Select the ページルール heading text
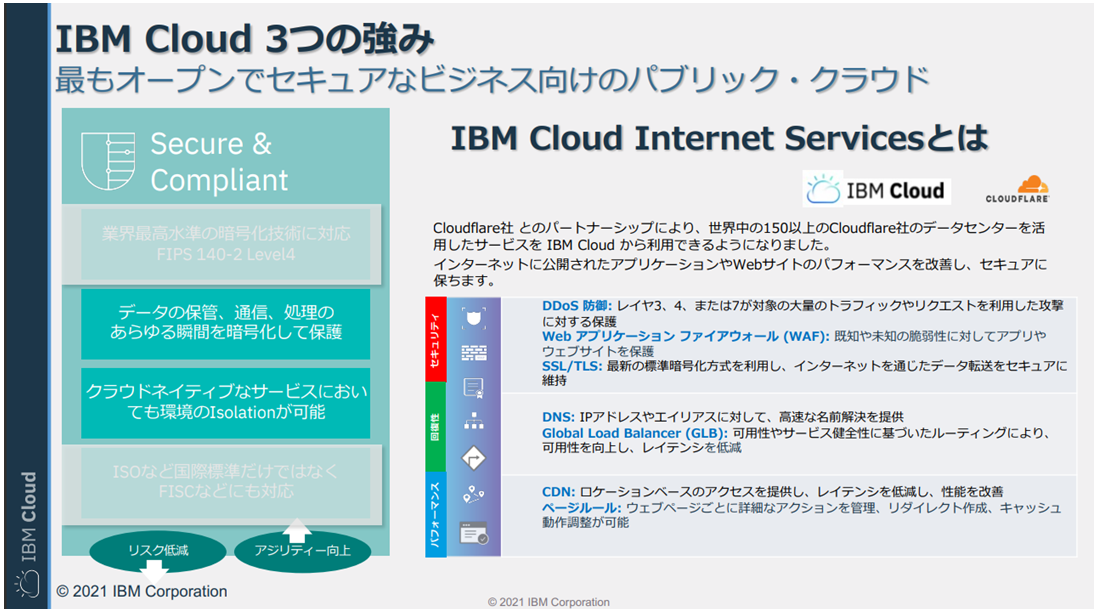 point(581,508)
